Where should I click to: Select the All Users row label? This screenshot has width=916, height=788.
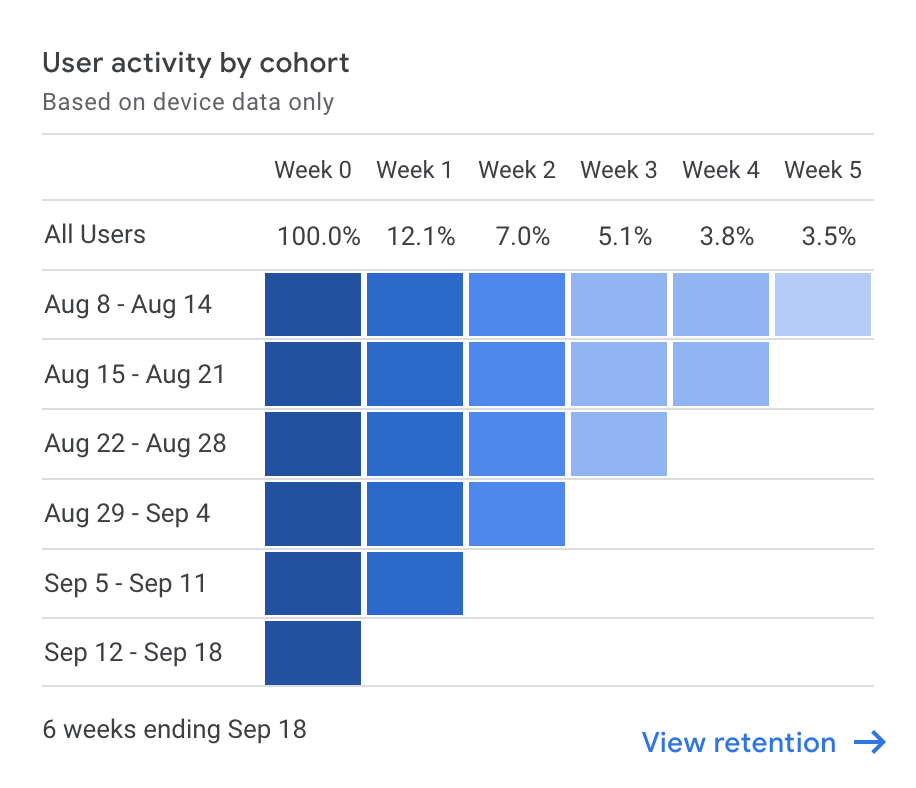click(94, 235)
